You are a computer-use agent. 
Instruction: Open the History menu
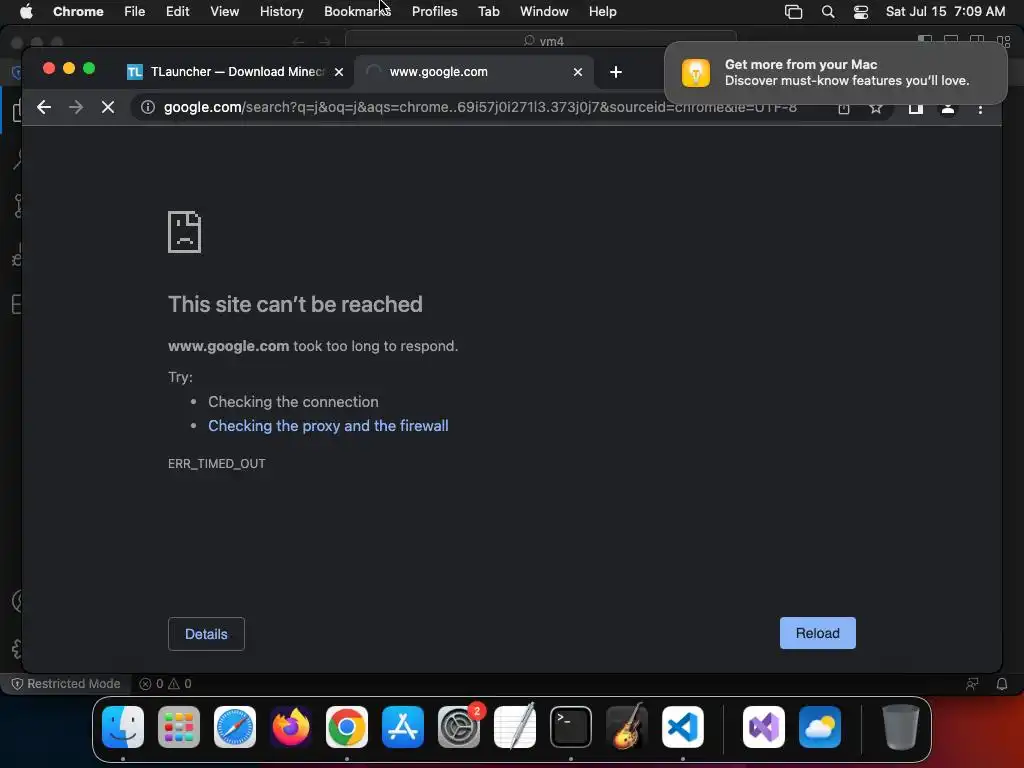pyautogui.click(x=281, y=12)
